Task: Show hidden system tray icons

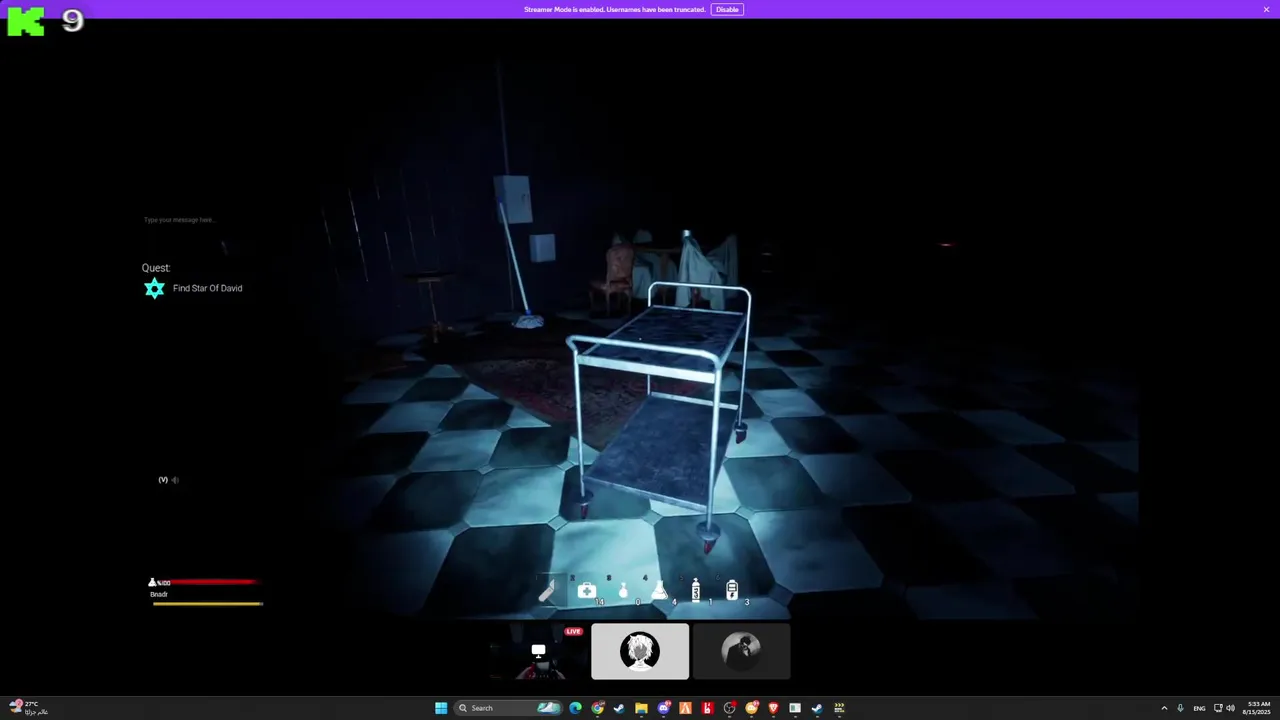Action: (x=1164, y=708)
